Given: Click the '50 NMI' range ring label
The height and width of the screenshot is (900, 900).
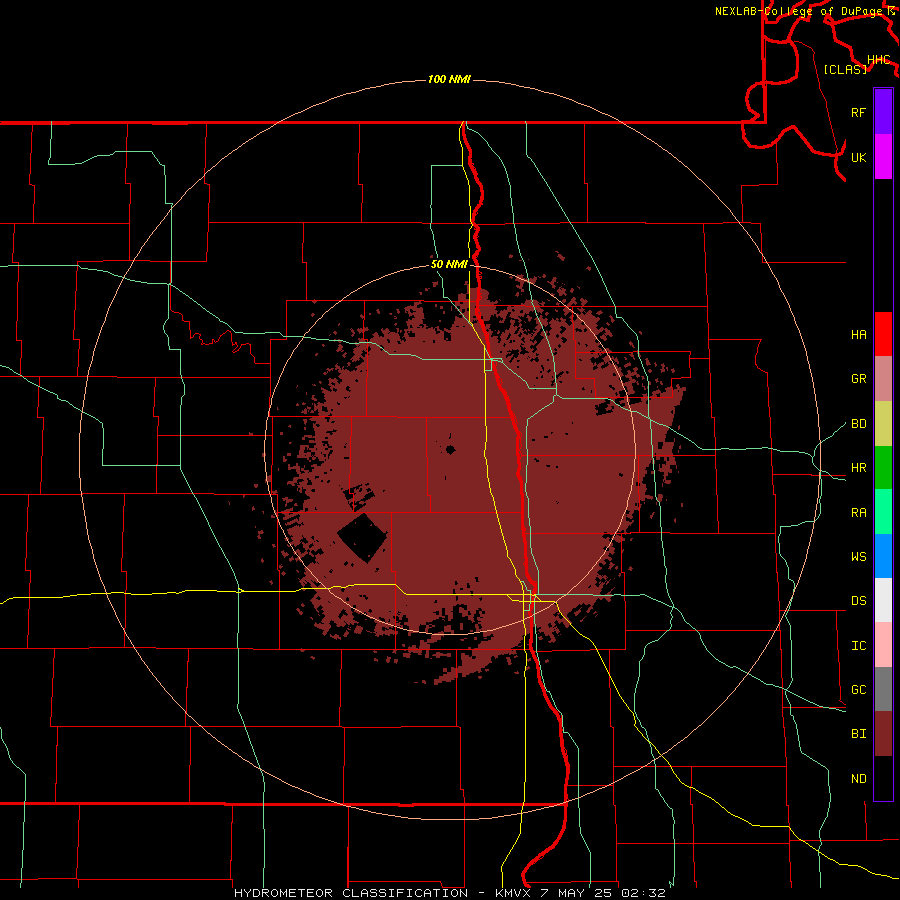Looking at the screenshot, I should (x=449, y=265).
